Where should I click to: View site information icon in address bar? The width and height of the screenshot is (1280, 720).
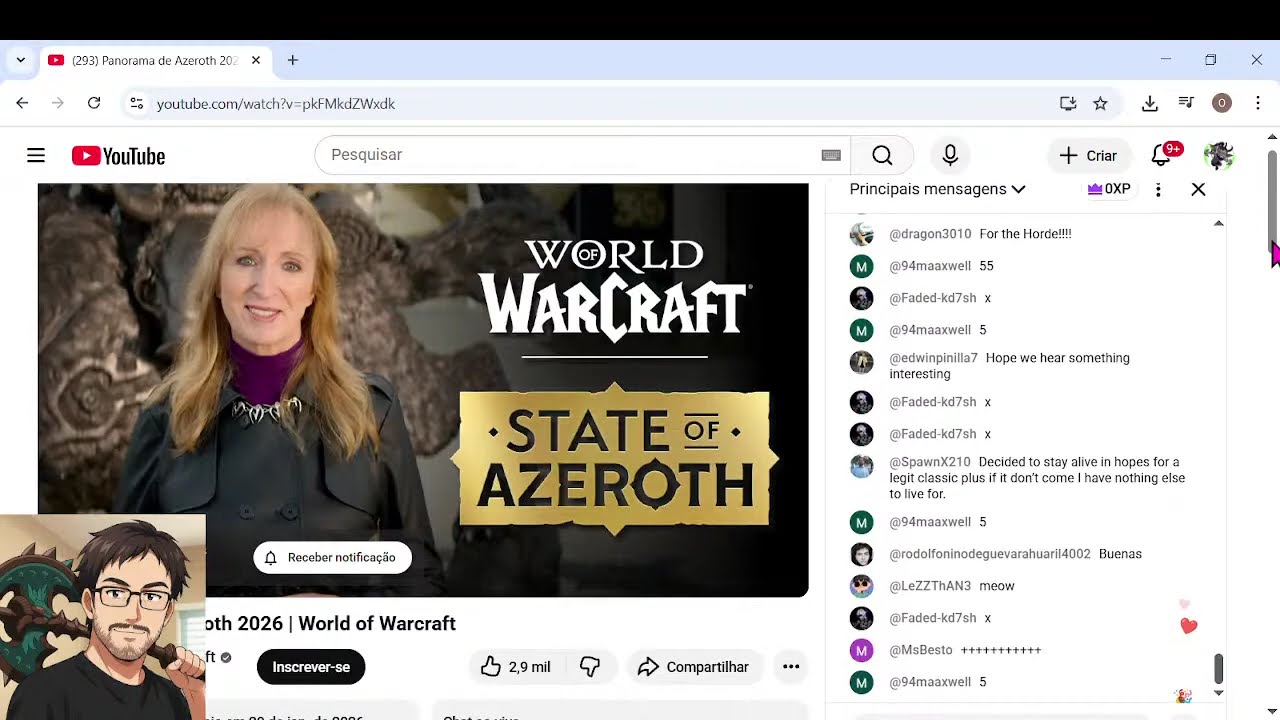(136, 103)
